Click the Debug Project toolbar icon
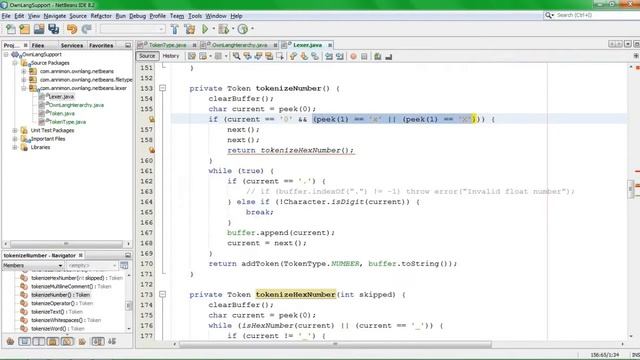This screenshot has height=360, width=640. coord(223,29)
